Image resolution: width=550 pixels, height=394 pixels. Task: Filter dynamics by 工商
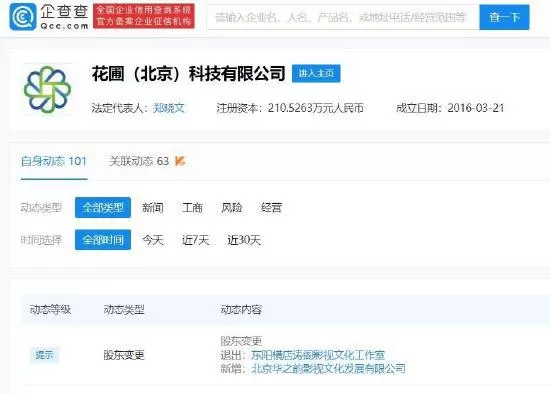(192, 208)
